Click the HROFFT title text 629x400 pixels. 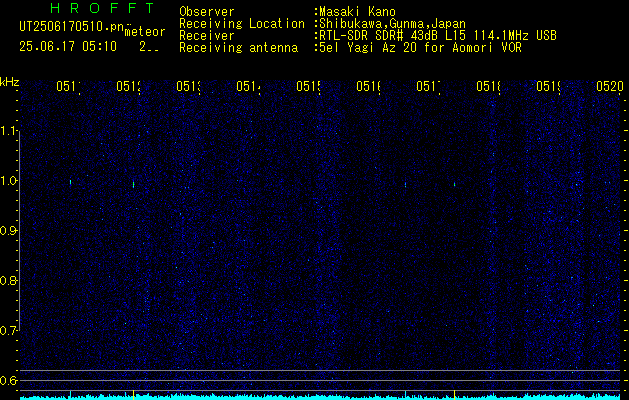click(103, 8)
